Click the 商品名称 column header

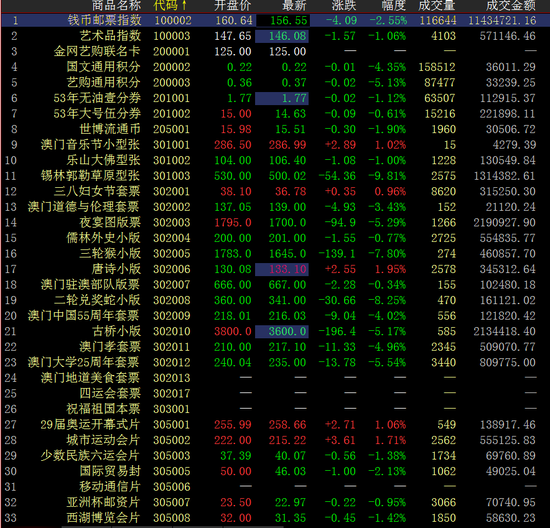click(116, 5)
